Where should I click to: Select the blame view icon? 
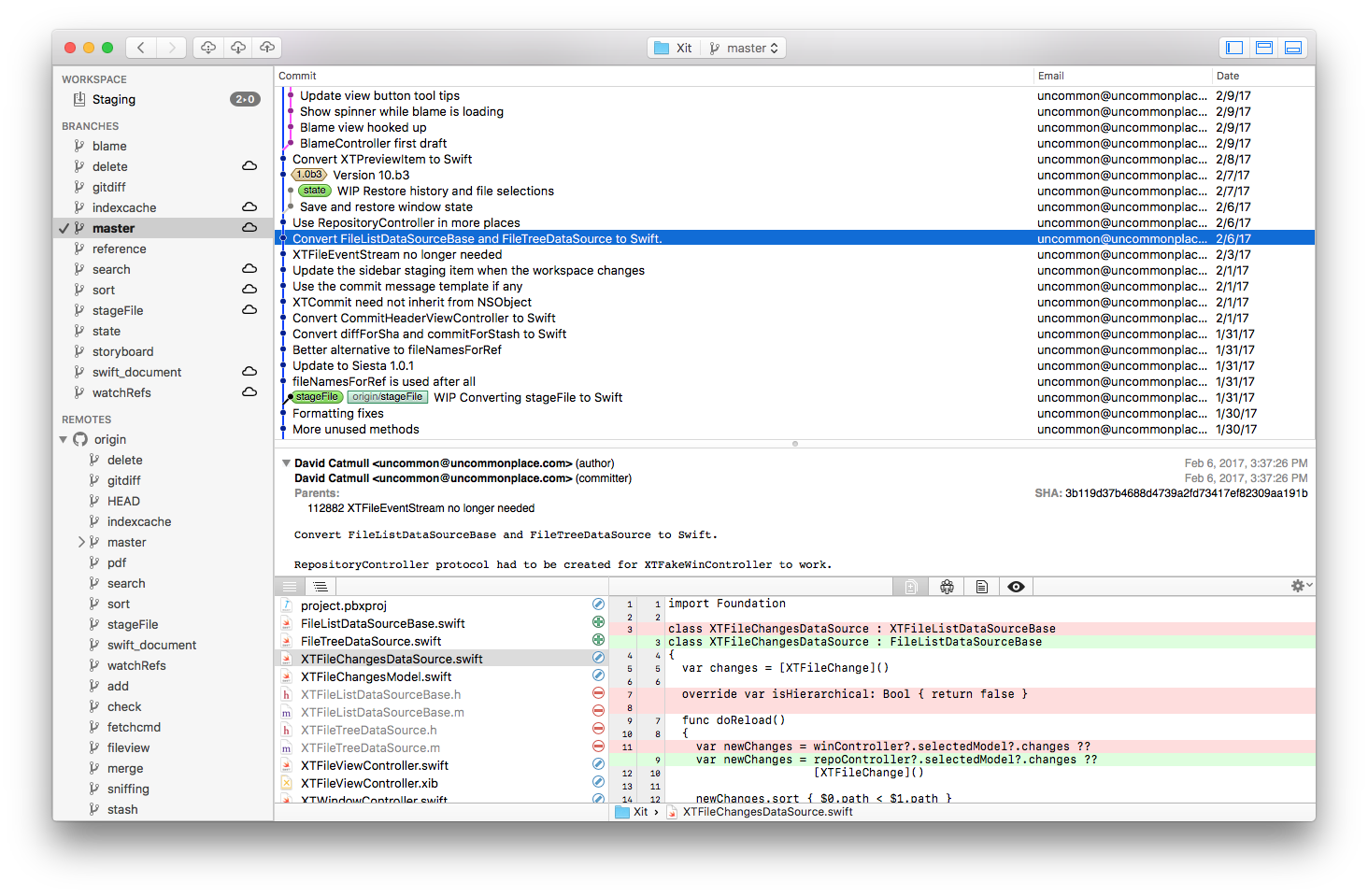pyautogui.click(x=947, y=586)
